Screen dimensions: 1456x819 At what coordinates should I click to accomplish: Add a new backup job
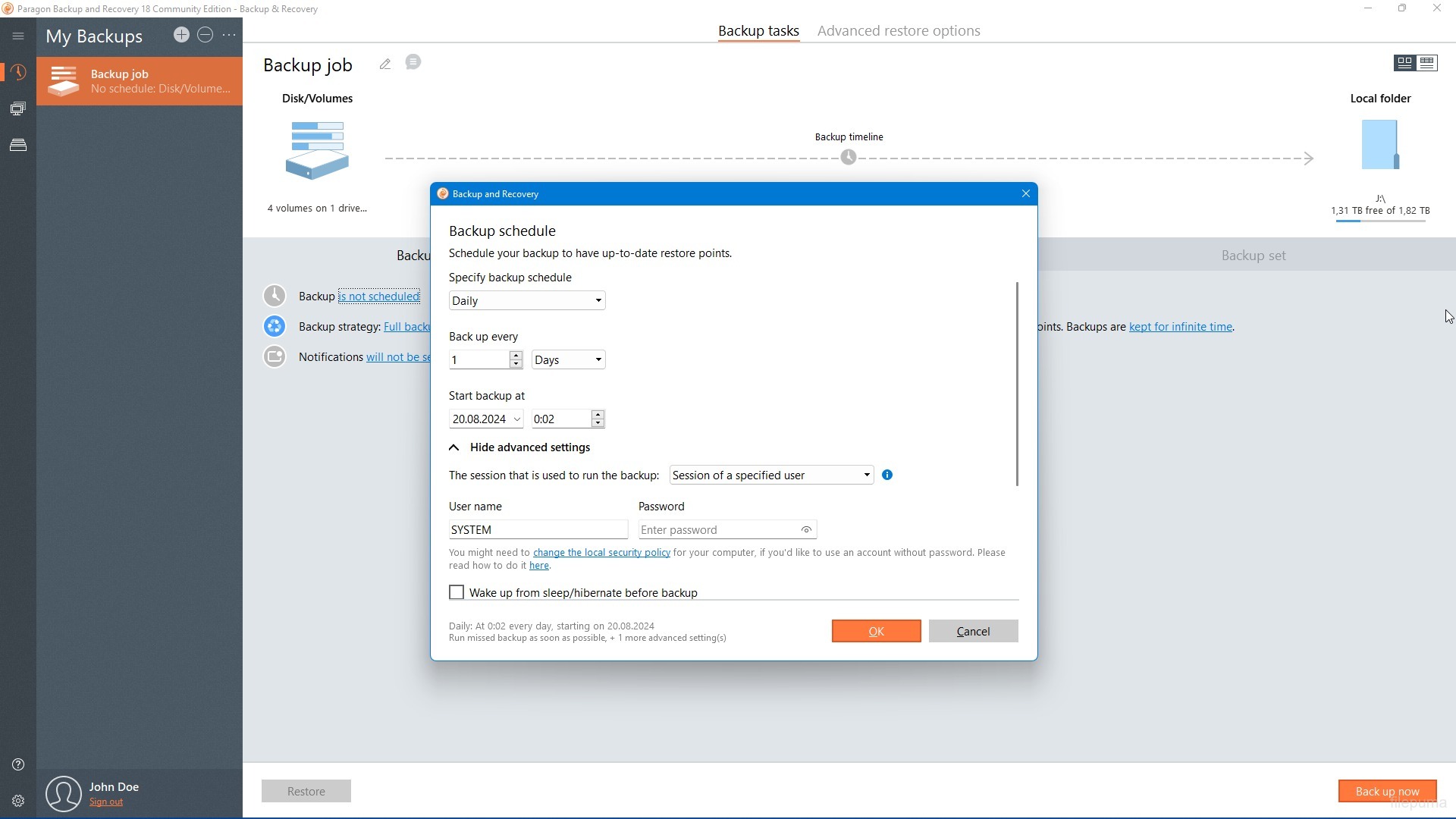coord(181,35)
